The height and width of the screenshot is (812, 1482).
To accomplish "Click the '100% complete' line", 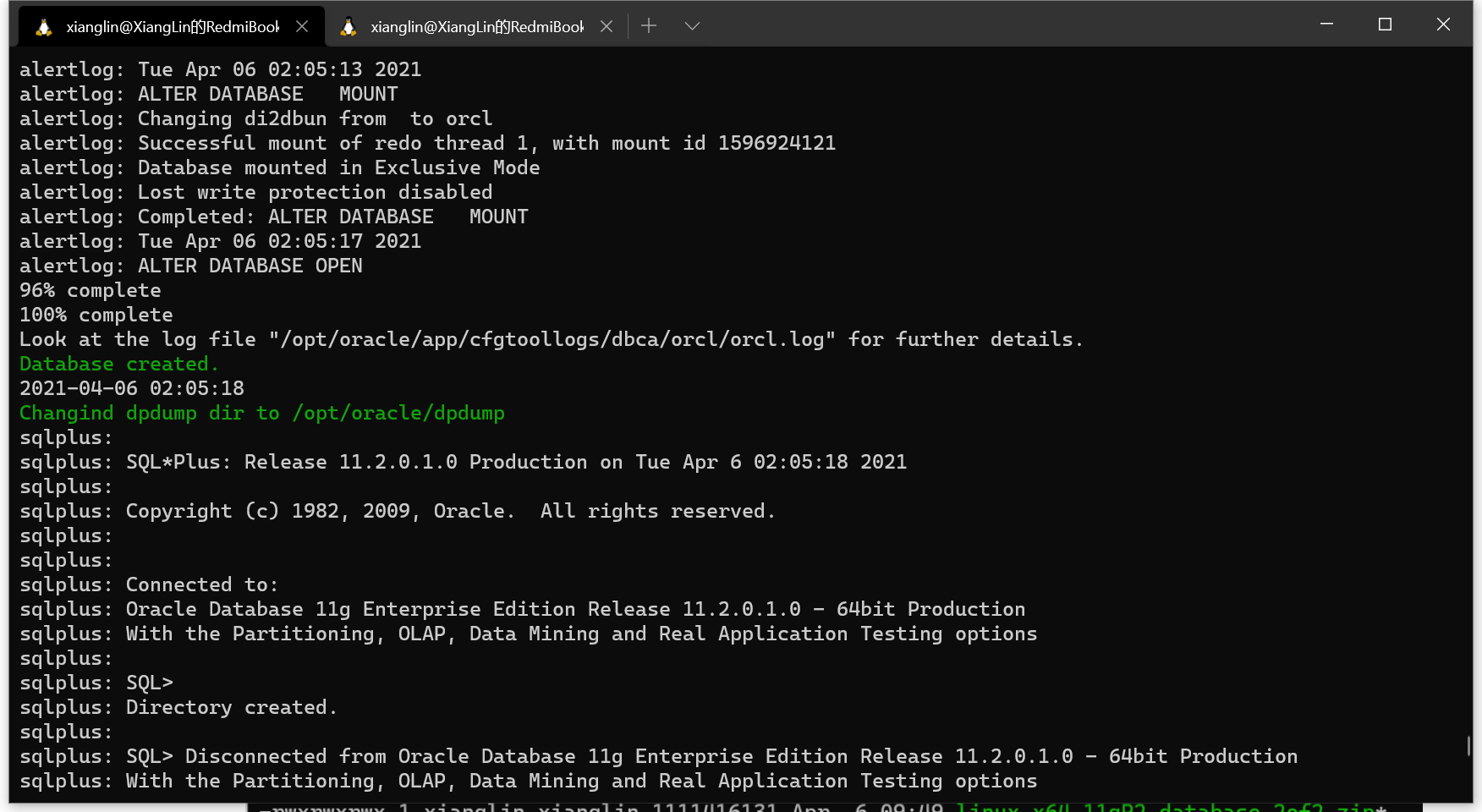I will click(96, 315).
